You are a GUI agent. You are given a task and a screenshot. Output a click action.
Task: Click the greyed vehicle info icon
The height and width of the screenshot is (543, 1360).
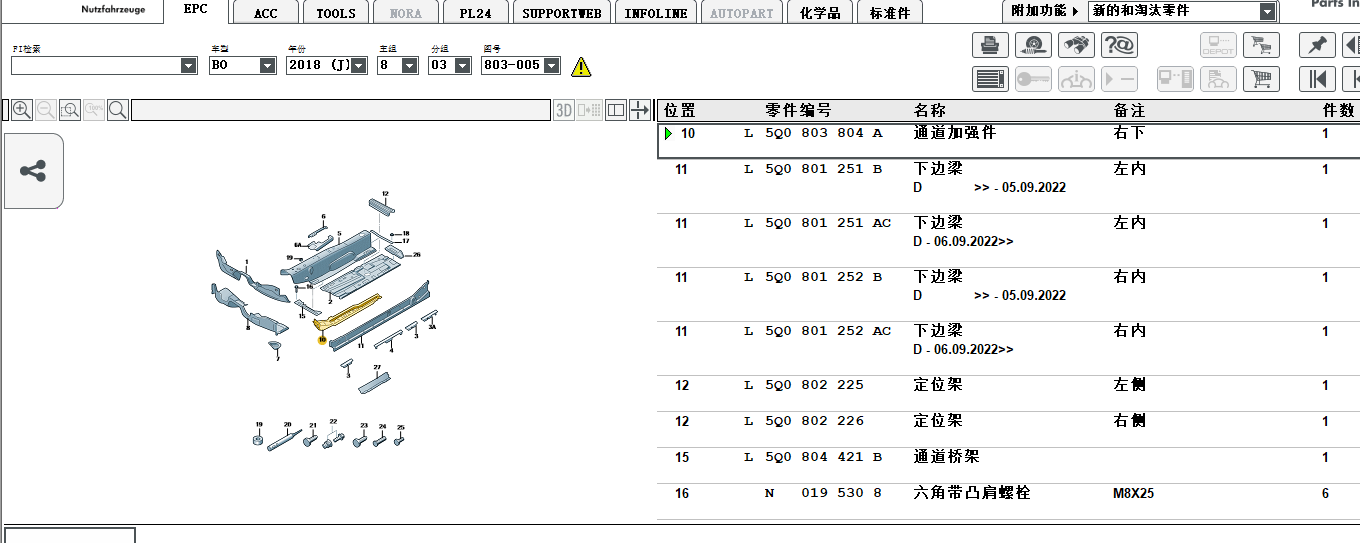click(1076, 79)
